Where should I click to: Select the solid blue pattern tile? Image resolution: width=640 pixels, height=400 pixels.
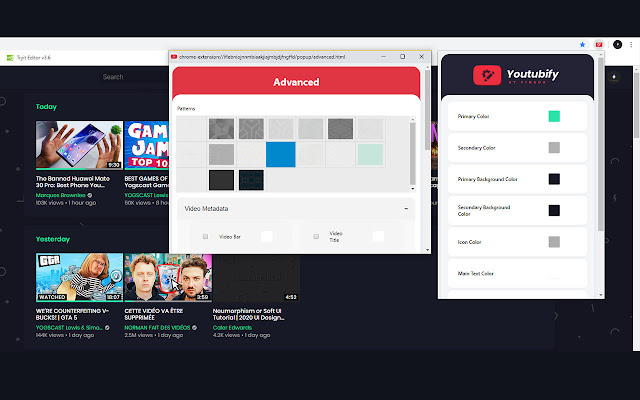[281, 154]
